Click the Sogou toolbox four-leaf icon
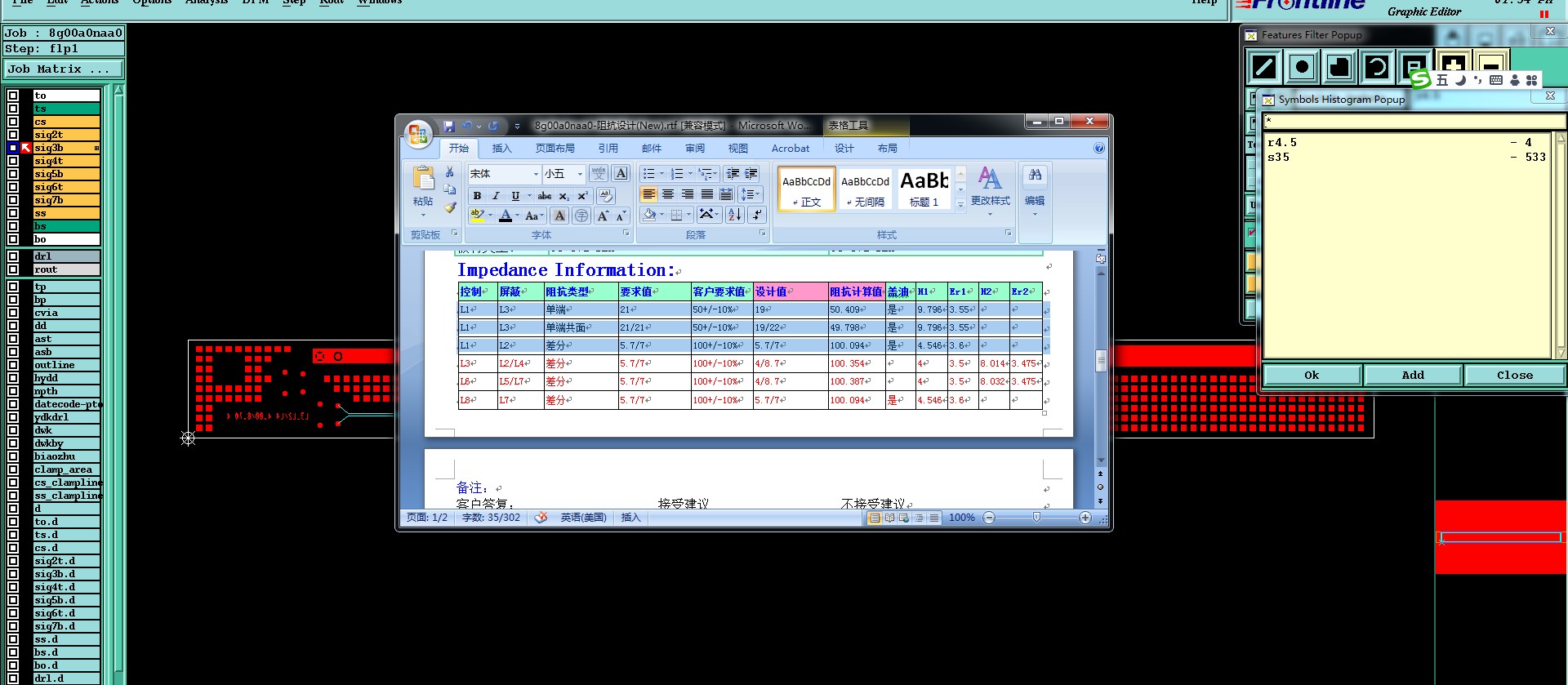The image size is (1568, 685). tap(1532, 80)
